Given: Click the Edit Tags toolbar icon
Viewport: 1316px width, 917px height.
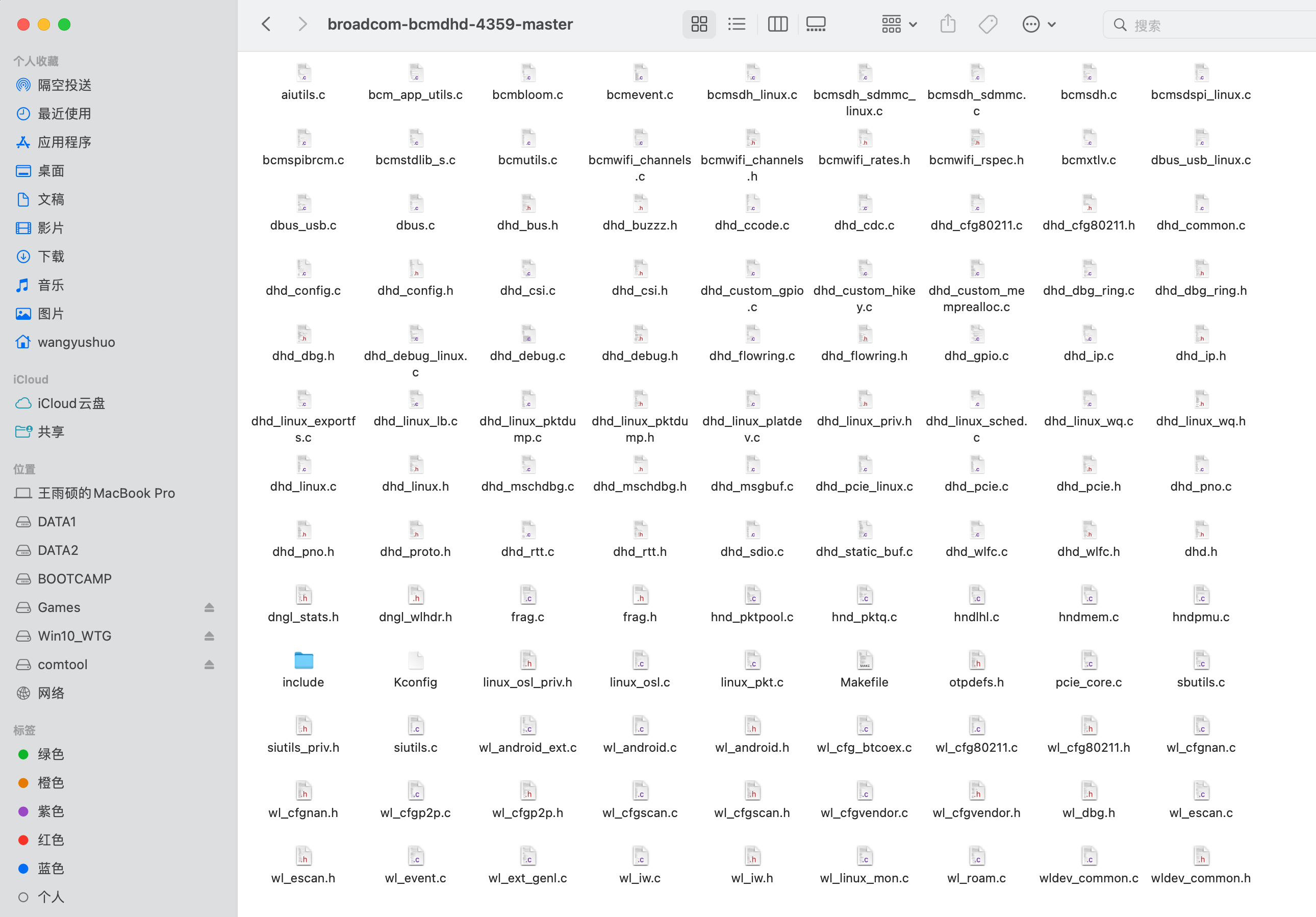Looking at the screenshot, I should click(x=988, y=24).
